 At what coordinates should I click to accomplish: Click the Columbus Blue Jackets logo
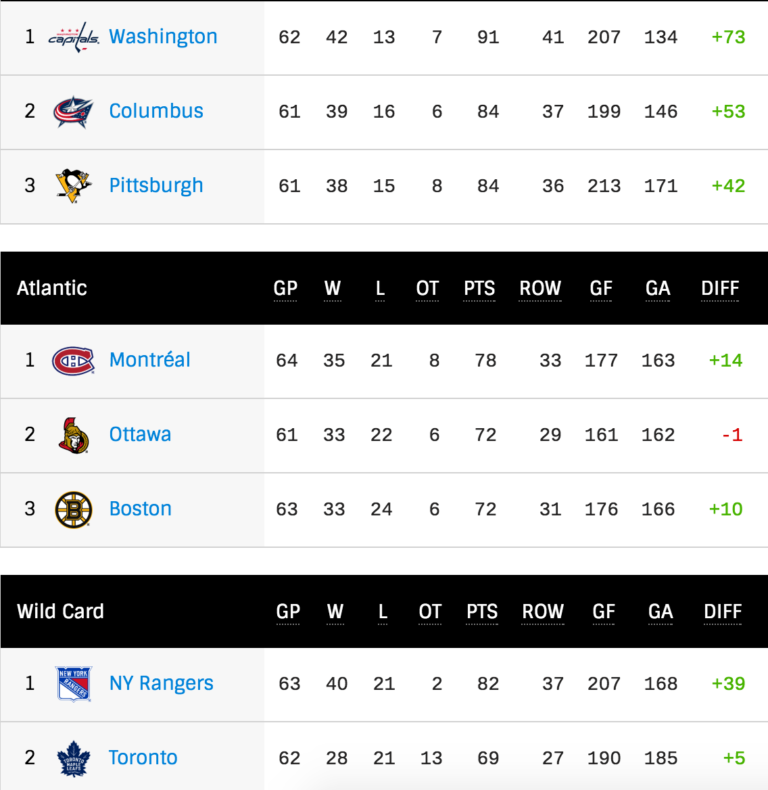pyautogui.click(x=73, y=111)
